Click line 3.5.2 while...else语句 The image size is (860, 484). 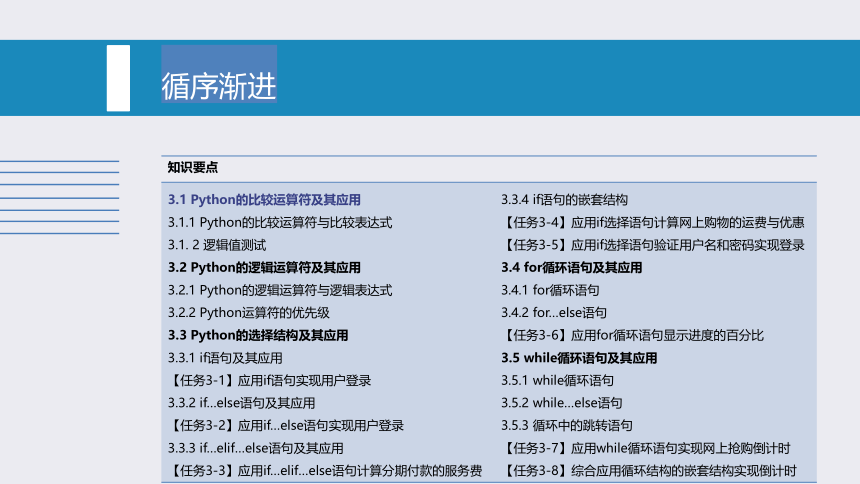click(x=562, y=403)
